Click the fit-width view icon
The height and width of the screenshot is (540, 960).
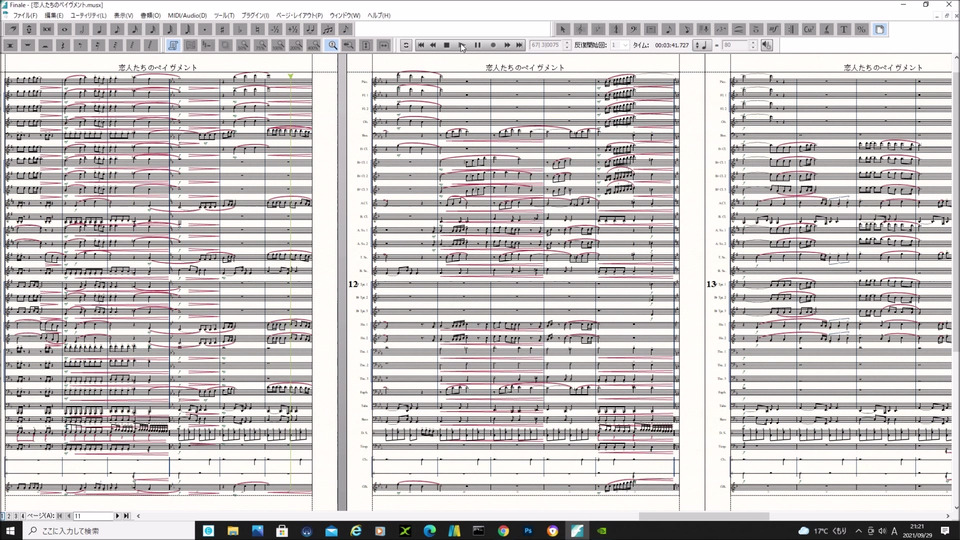(384, 45)
